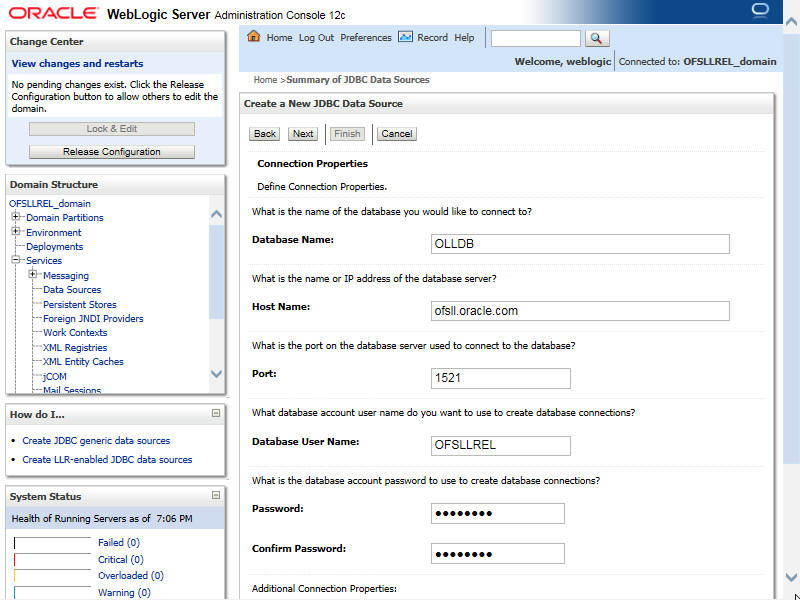Click the Database Name field
Image resolution: width=800 pixels, height=600 pixels.
pos(580,244)
